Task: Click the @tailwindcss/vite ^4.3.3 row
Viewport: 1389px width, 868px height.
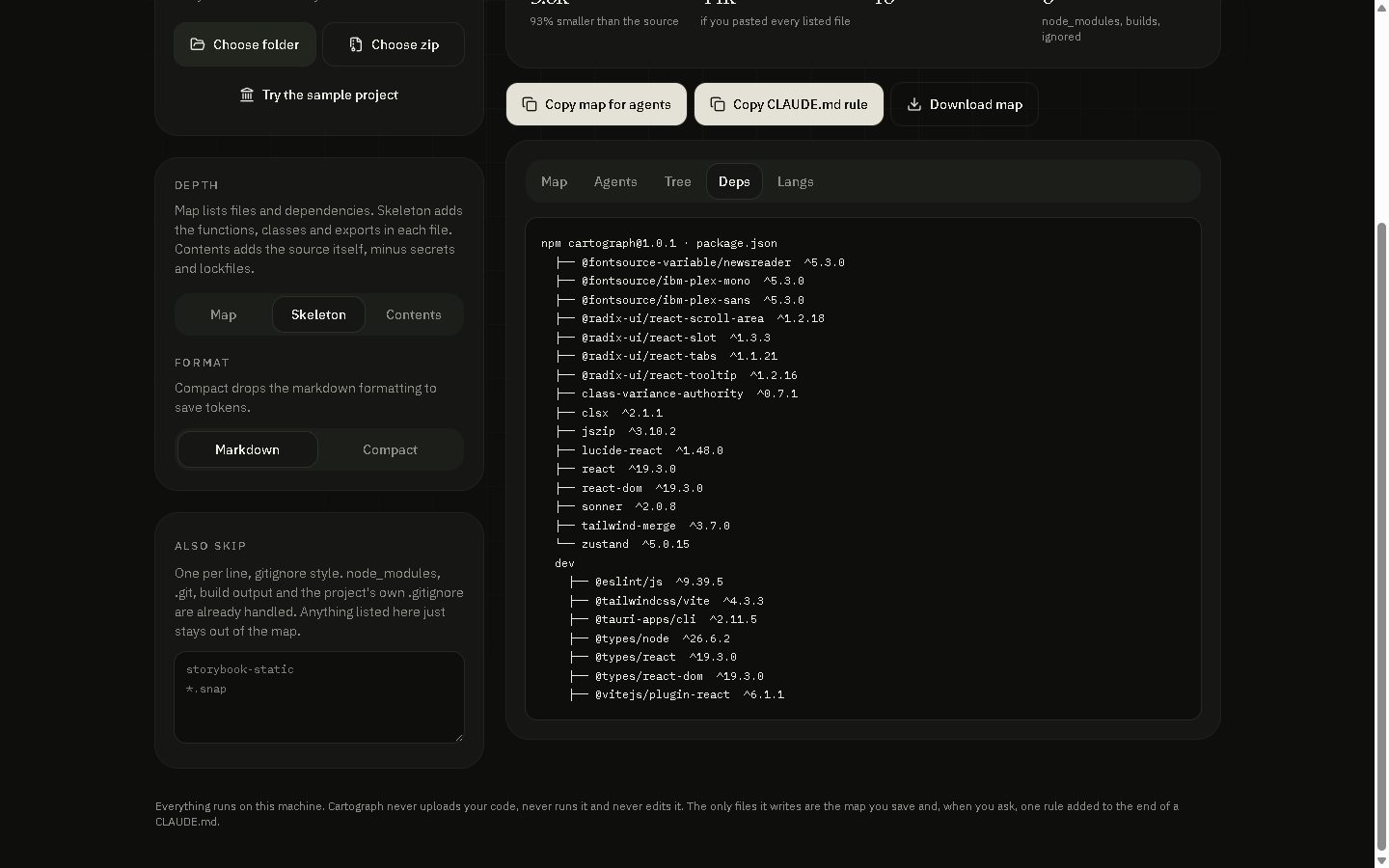Action: [667, 601]
